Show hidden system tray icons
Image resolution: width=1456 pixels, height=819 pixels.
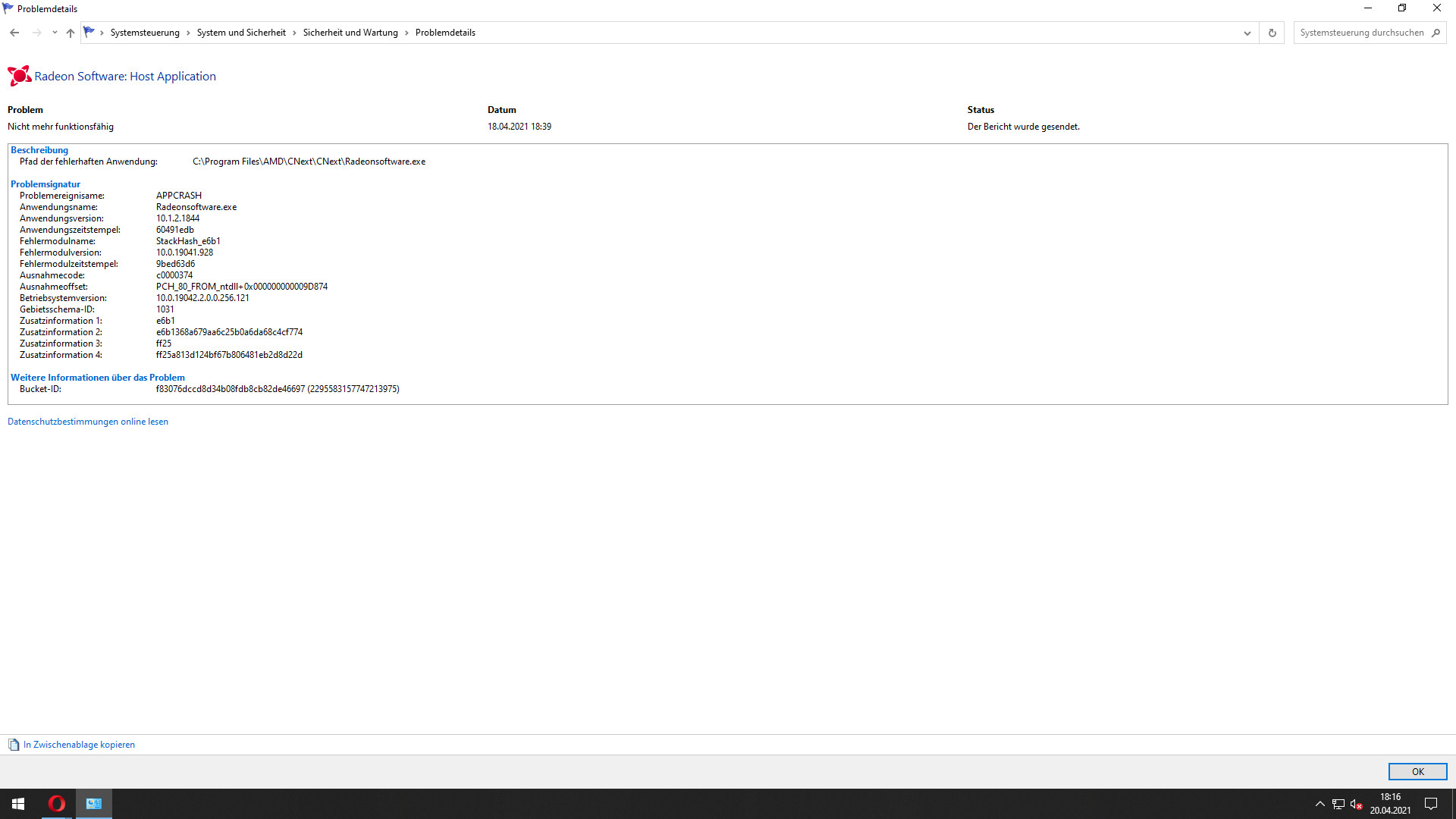pos(1319,804)
